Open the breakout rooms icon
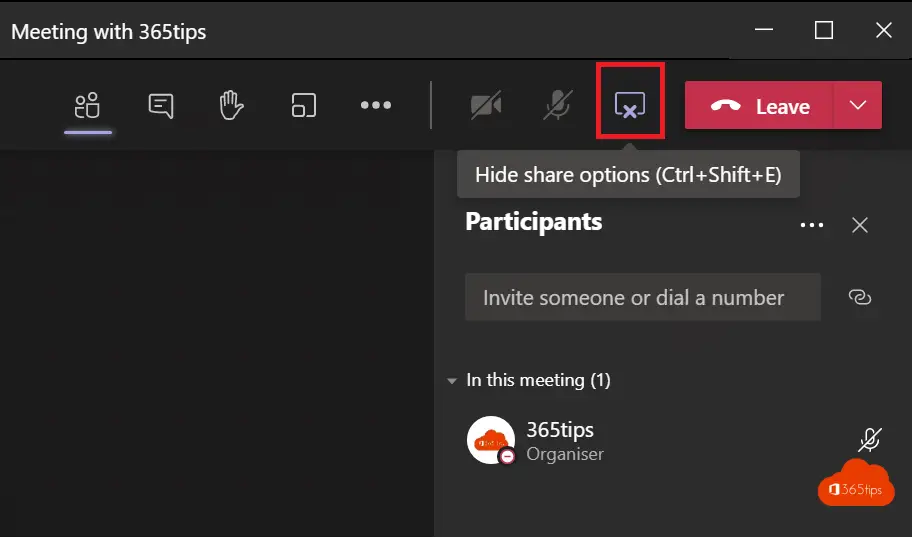Screen dimensions: 912x538 [304, 105]
